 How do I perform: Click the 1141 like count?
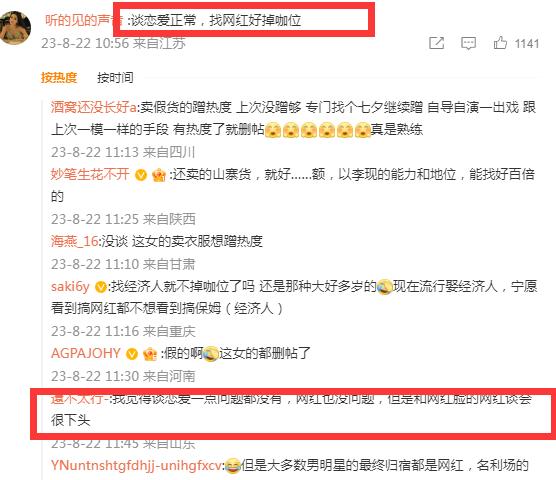(527, 44)
